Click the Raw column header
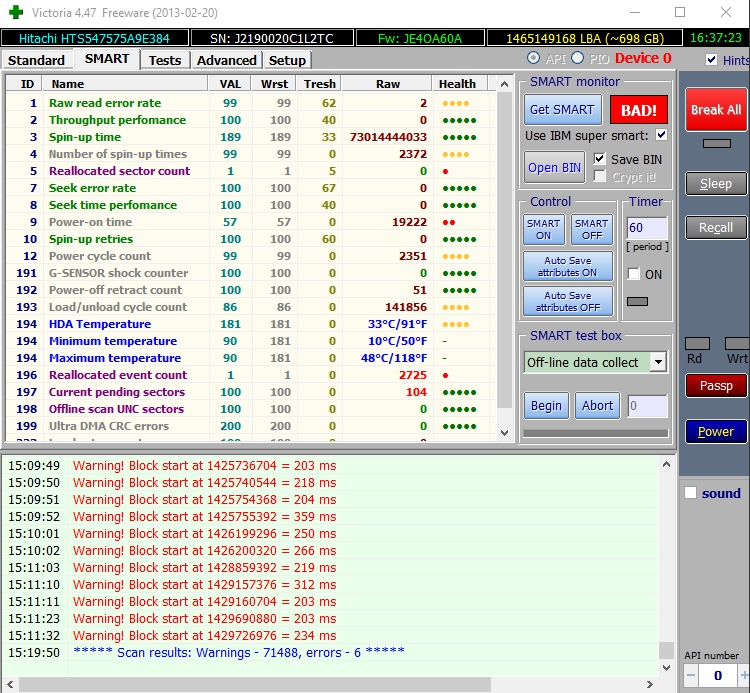 tap(387, 84)
